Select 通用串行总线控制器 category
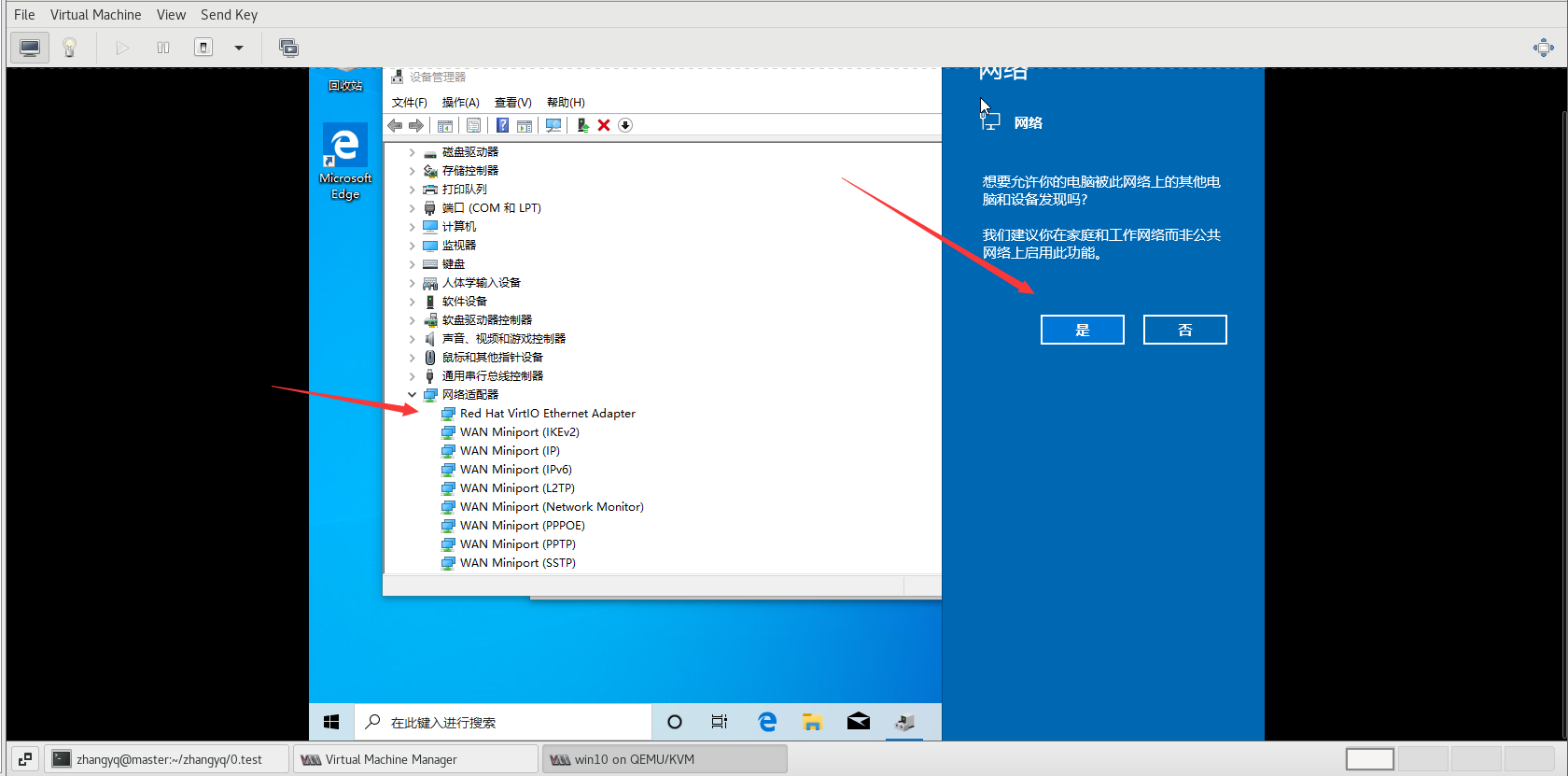The height and width of the screenshot is (776, 1568). pyautogui.click(x=492, y=376)
